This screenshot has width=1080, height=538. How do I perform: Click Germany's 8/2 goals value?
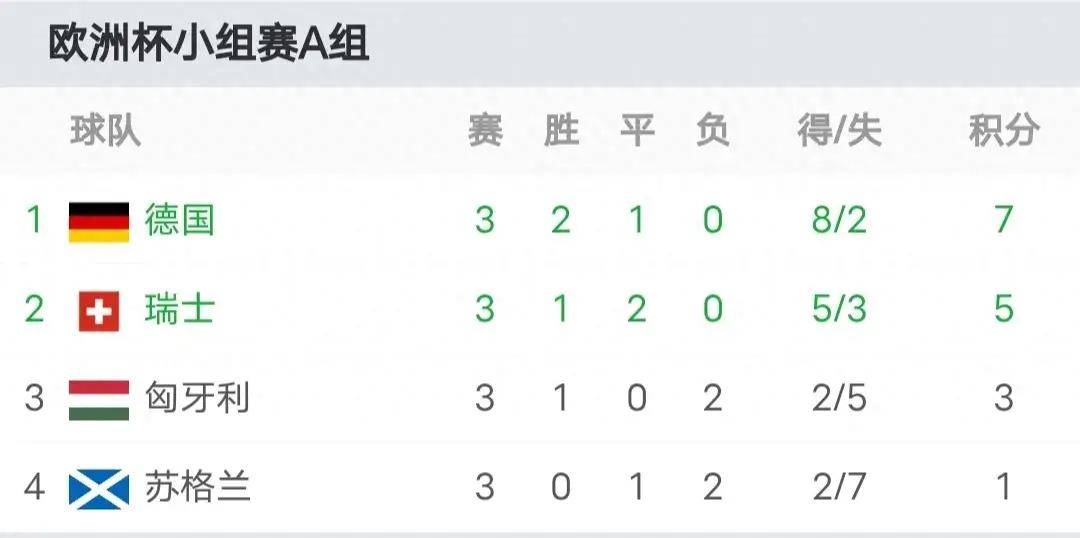[x=839, y=220]
